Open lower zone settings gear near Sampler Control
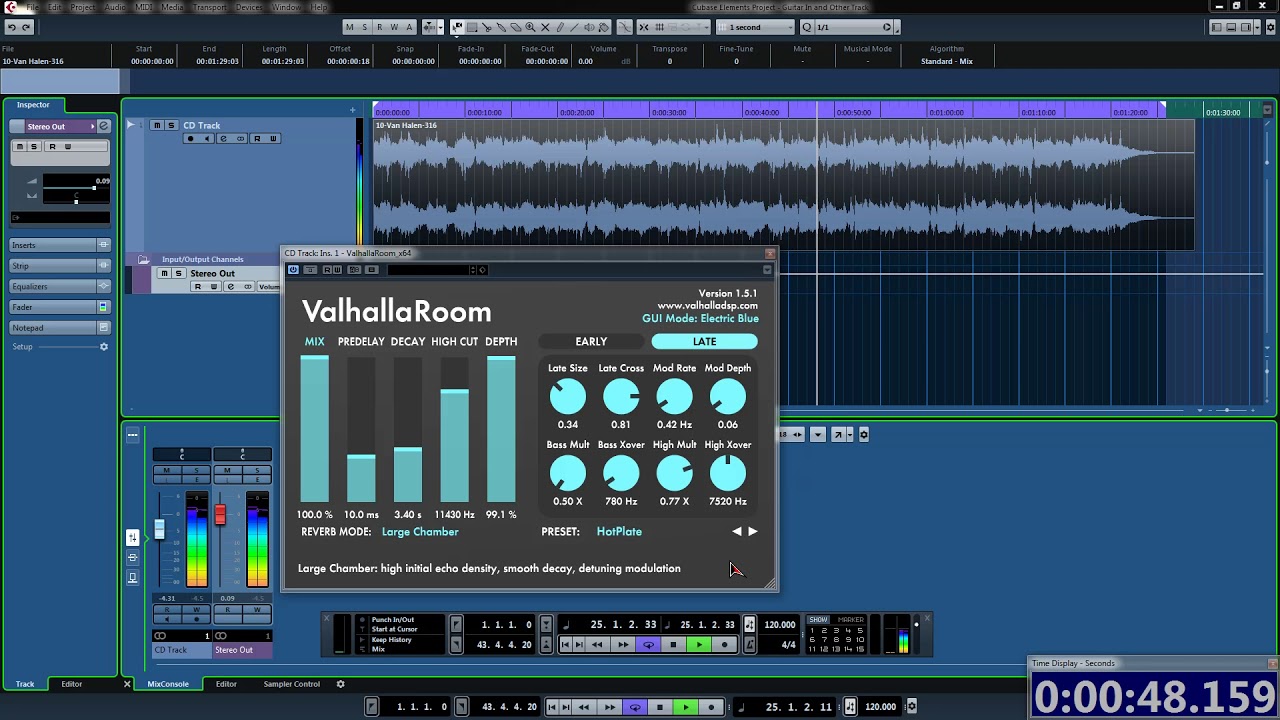Screen dimensions: 1280x720 click(340, 684)
